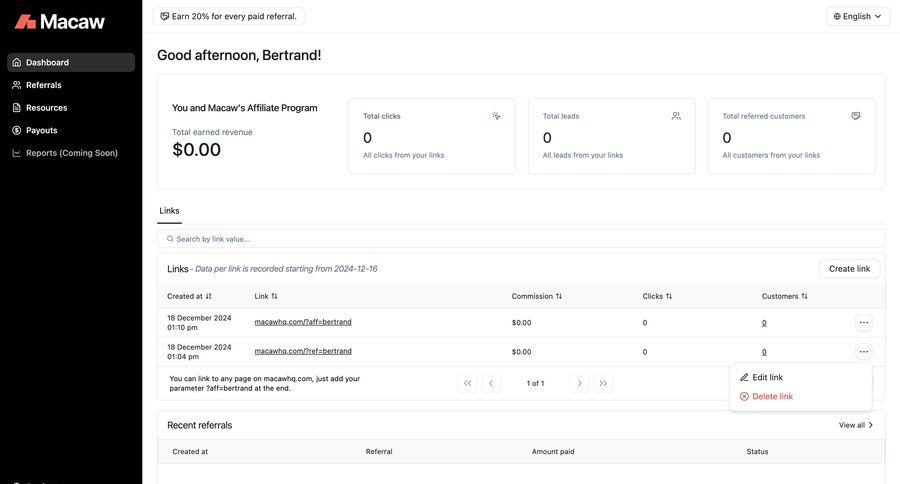Click the 18 December 2024 01:10 pm cell

click(x=199, y=323)
